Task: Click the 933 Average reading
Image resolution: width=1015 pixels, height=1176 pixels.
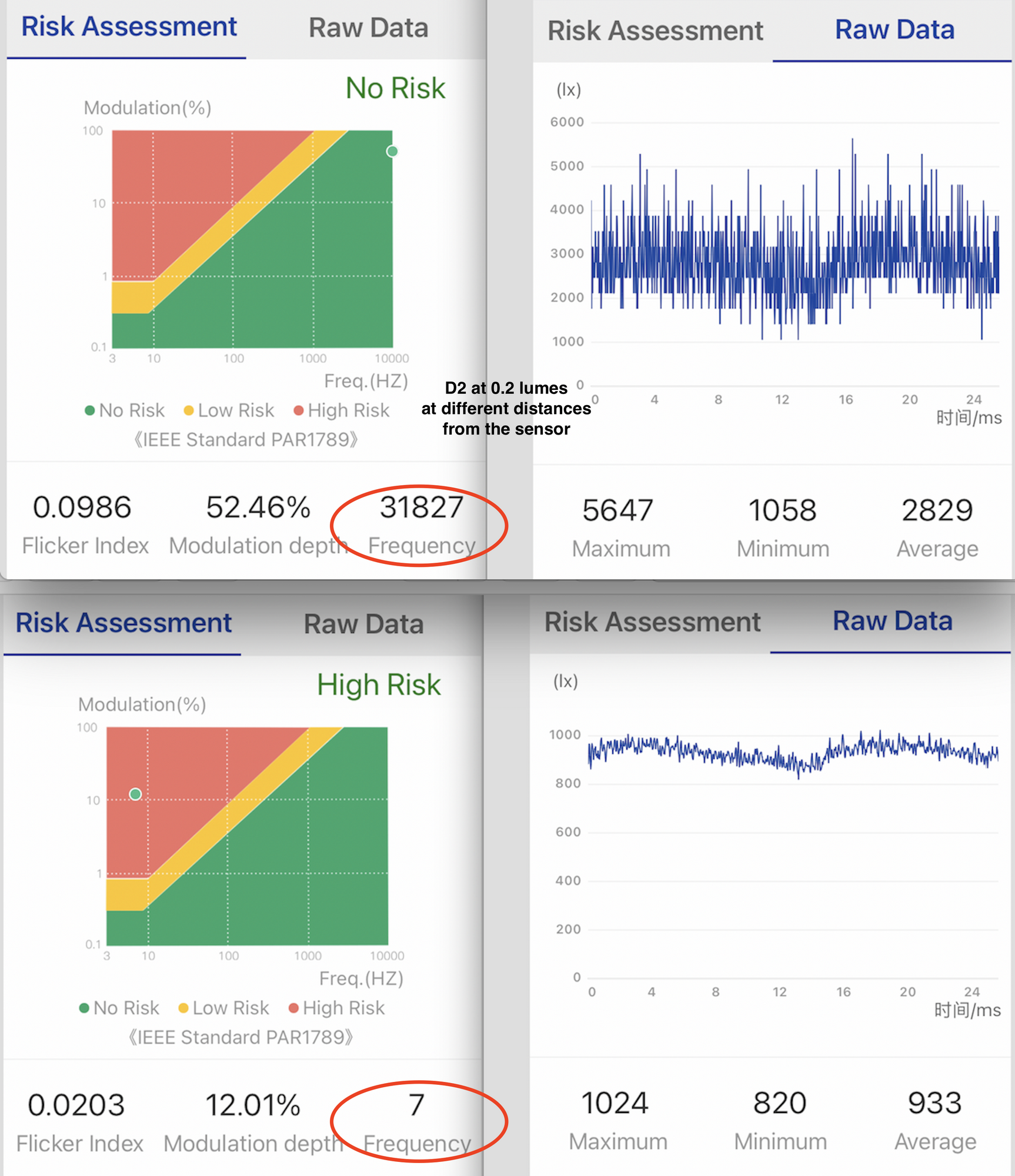Action: point(934,1103)
